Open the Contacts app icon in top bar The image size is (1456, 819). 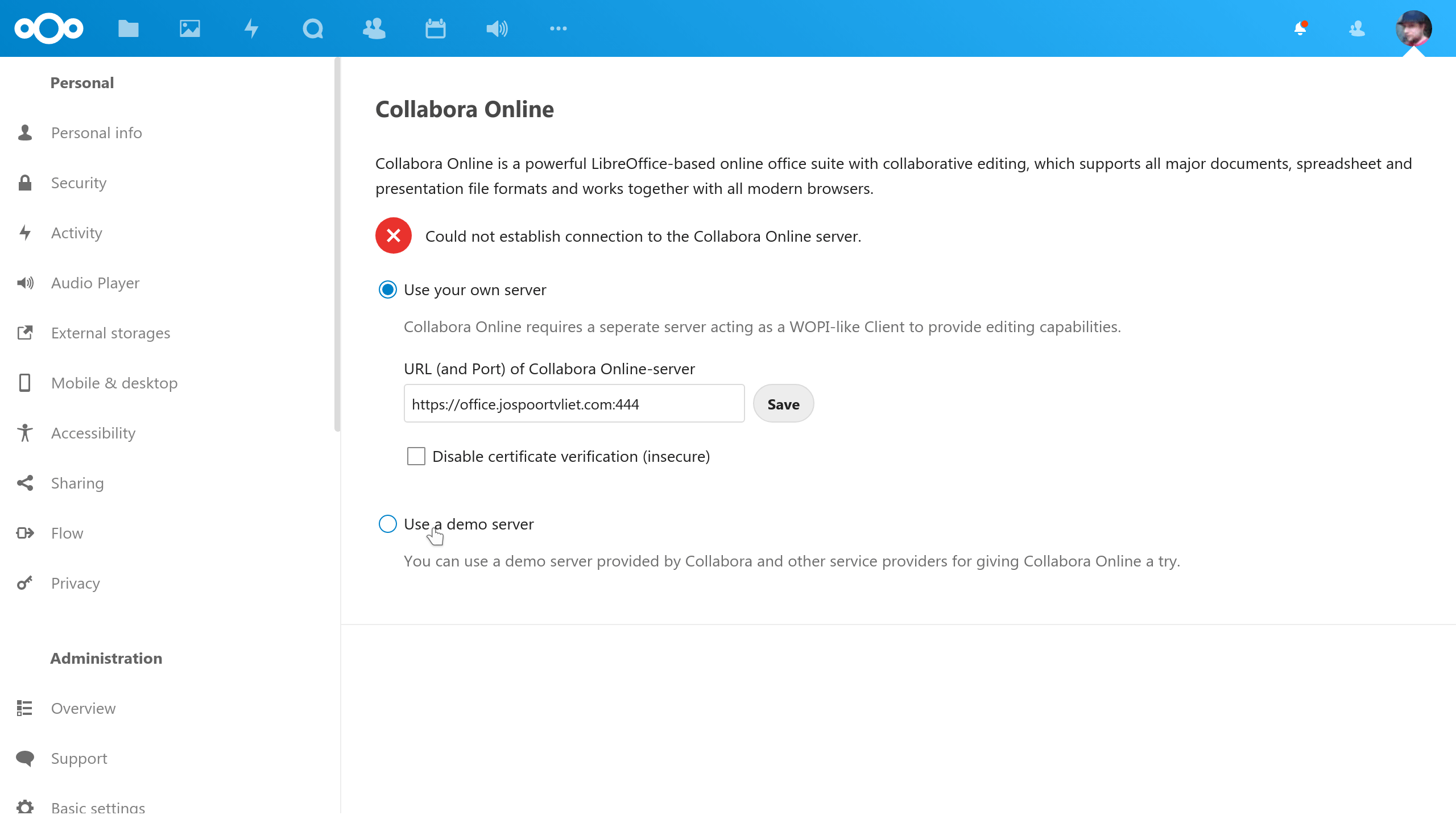[374, 28]
